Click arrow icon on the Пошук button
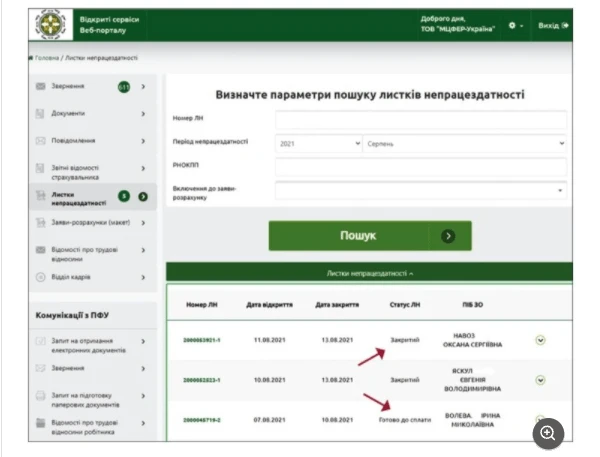 pyautogui.click(x=448, y=236)
